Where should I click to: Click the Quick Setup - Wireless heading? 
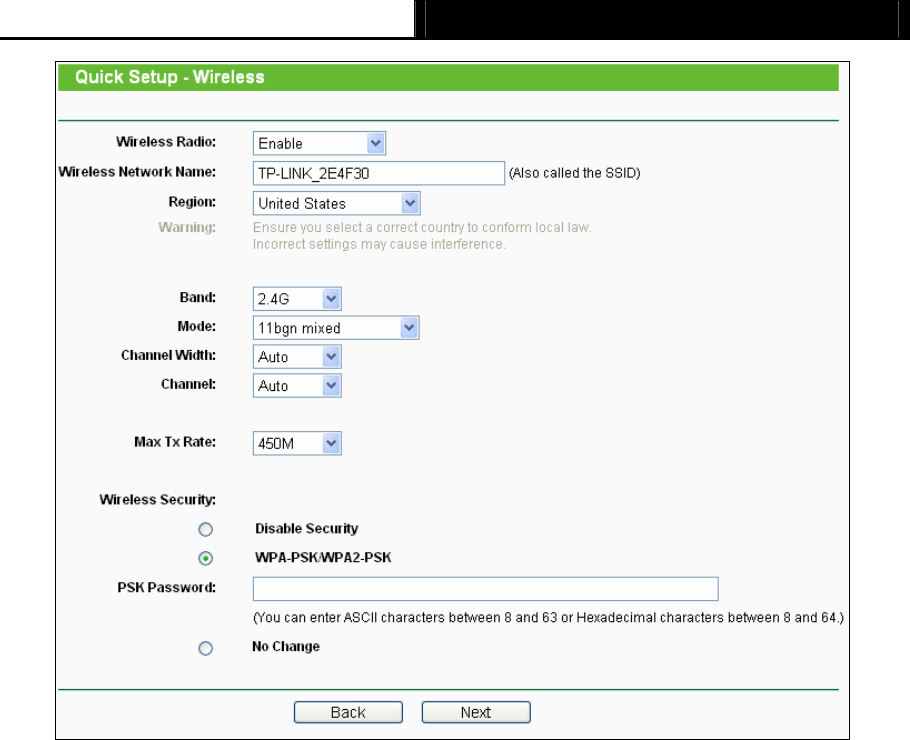click(x=170, y=77)
